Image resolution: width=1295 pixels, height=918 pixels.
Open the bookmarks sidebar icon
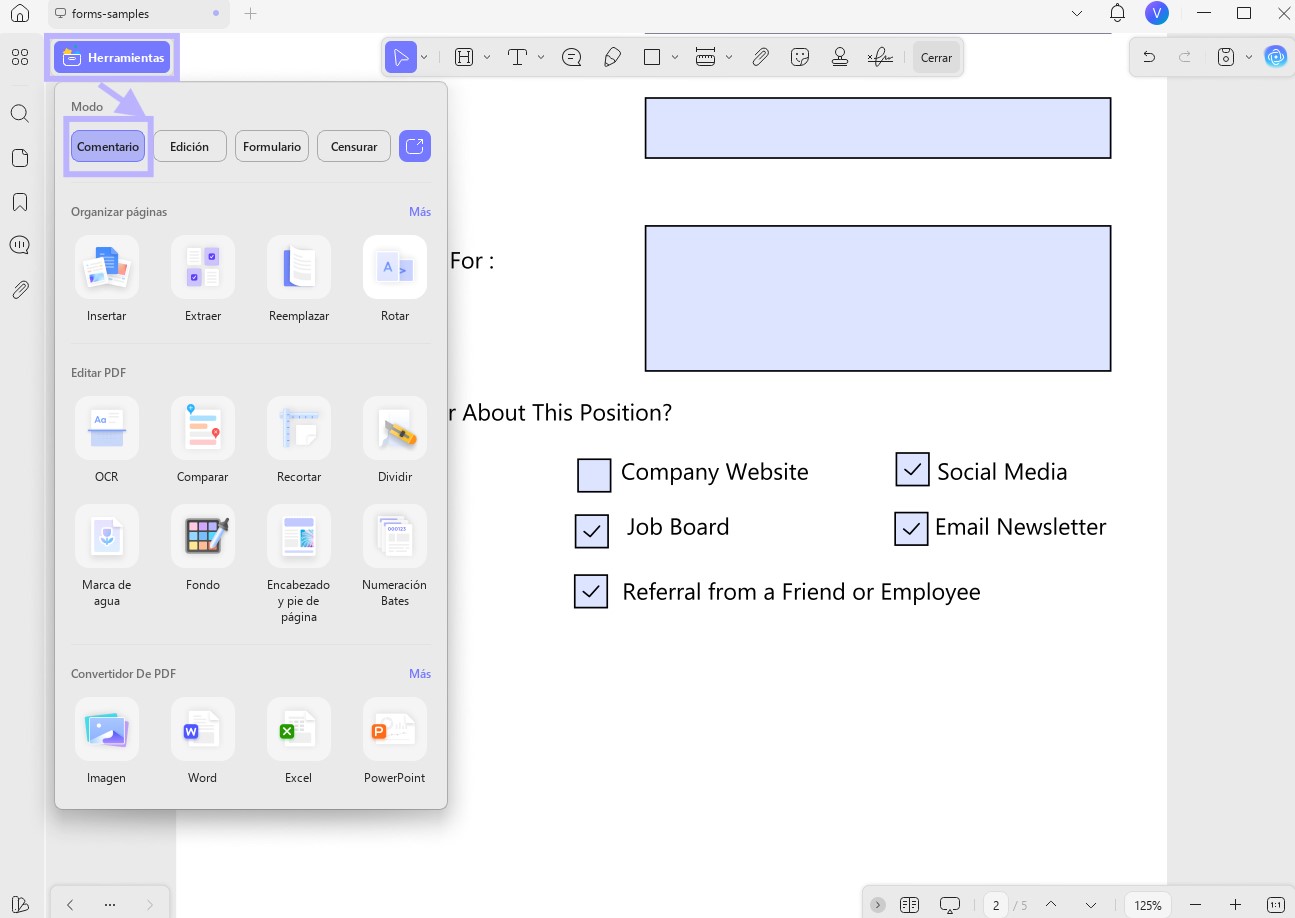19,202
